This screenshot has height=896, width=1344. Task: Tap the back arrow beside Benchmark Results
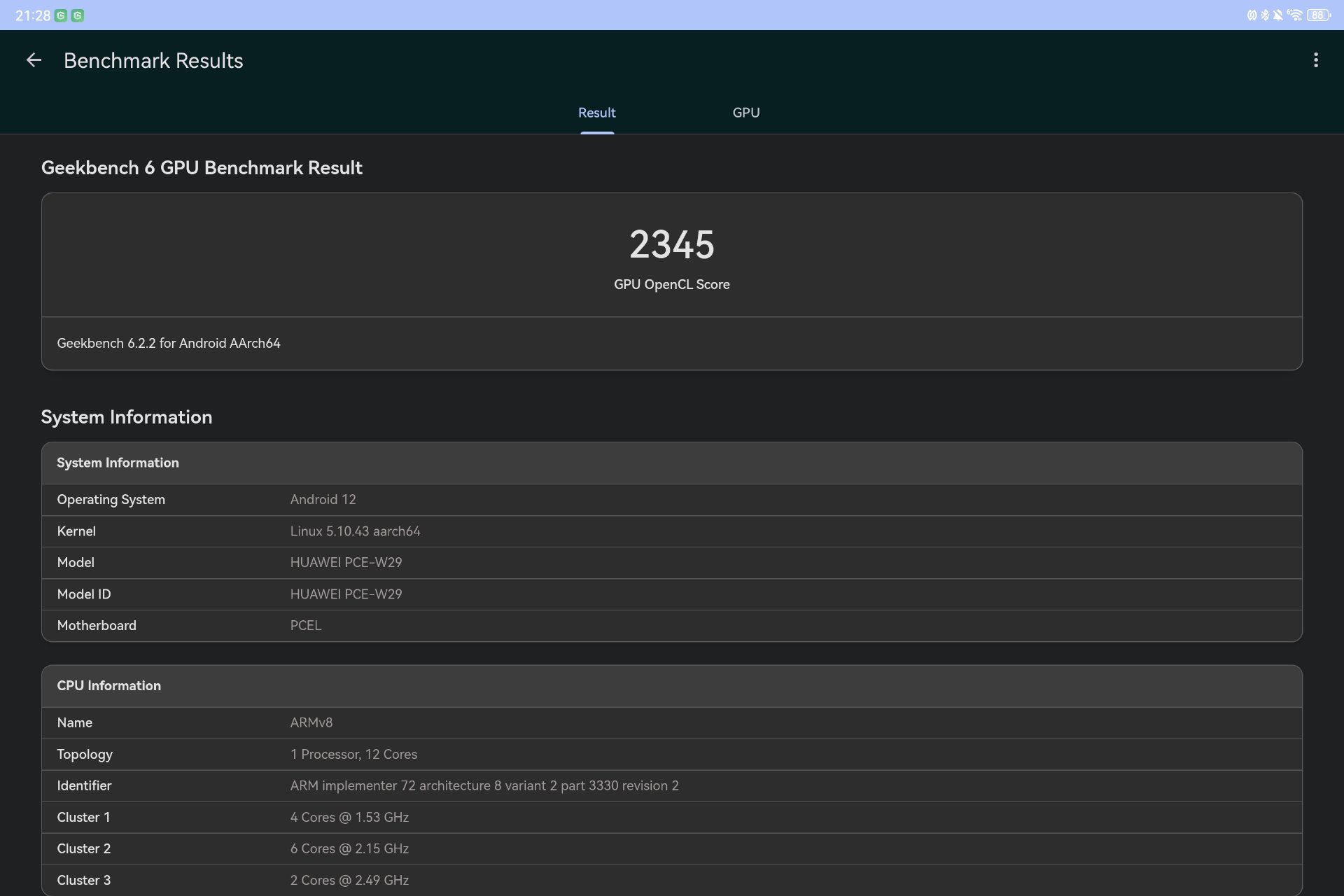(34, 60)
